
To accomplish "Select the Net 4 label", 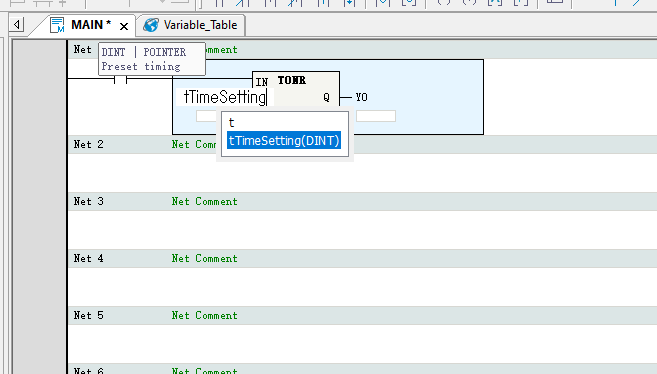I will [88, 258].
